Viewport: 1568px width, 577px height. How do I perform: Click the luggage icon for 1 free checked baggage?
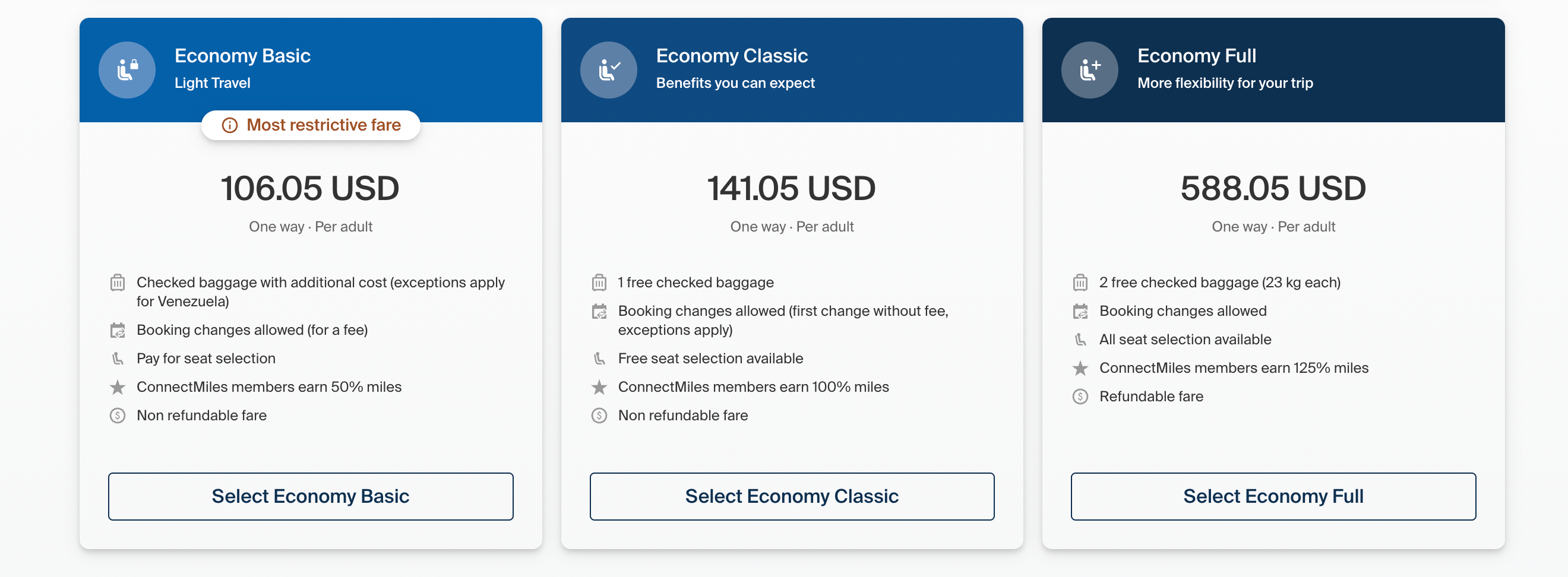(x=599, y=283)
